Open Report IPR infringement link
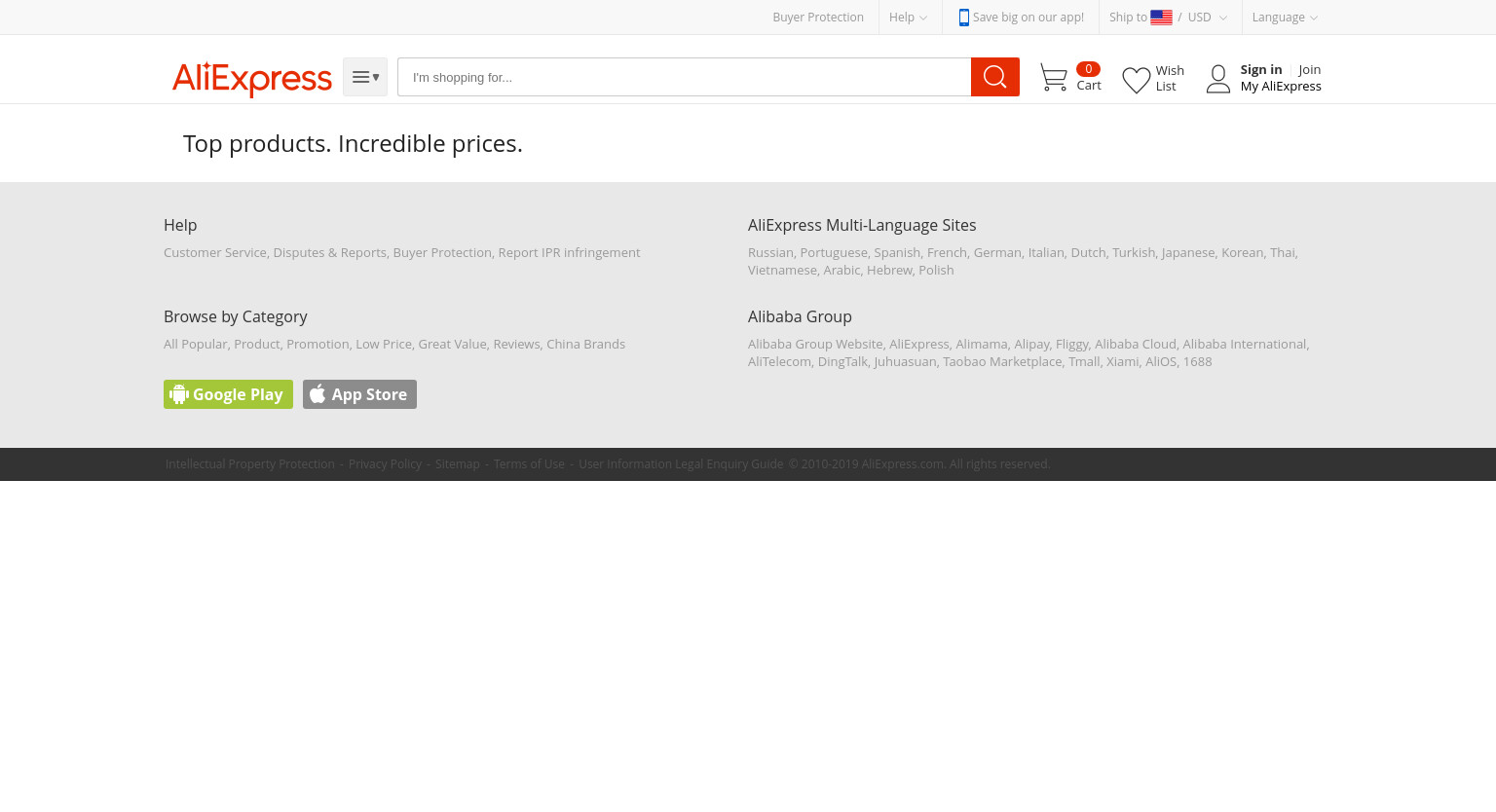Viewport: 1496px width, 812px height. pos(569,252)
